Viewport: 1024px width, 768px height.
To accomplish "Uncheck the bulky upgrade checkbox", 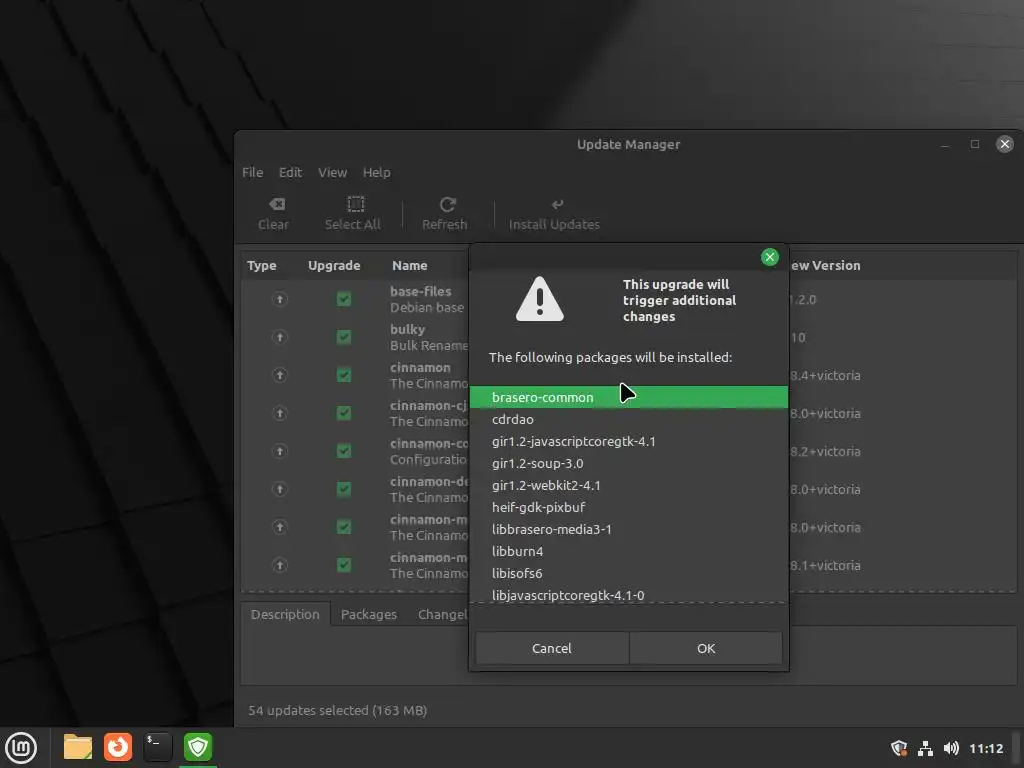I will pyautogui.click(x=344, y=337).
